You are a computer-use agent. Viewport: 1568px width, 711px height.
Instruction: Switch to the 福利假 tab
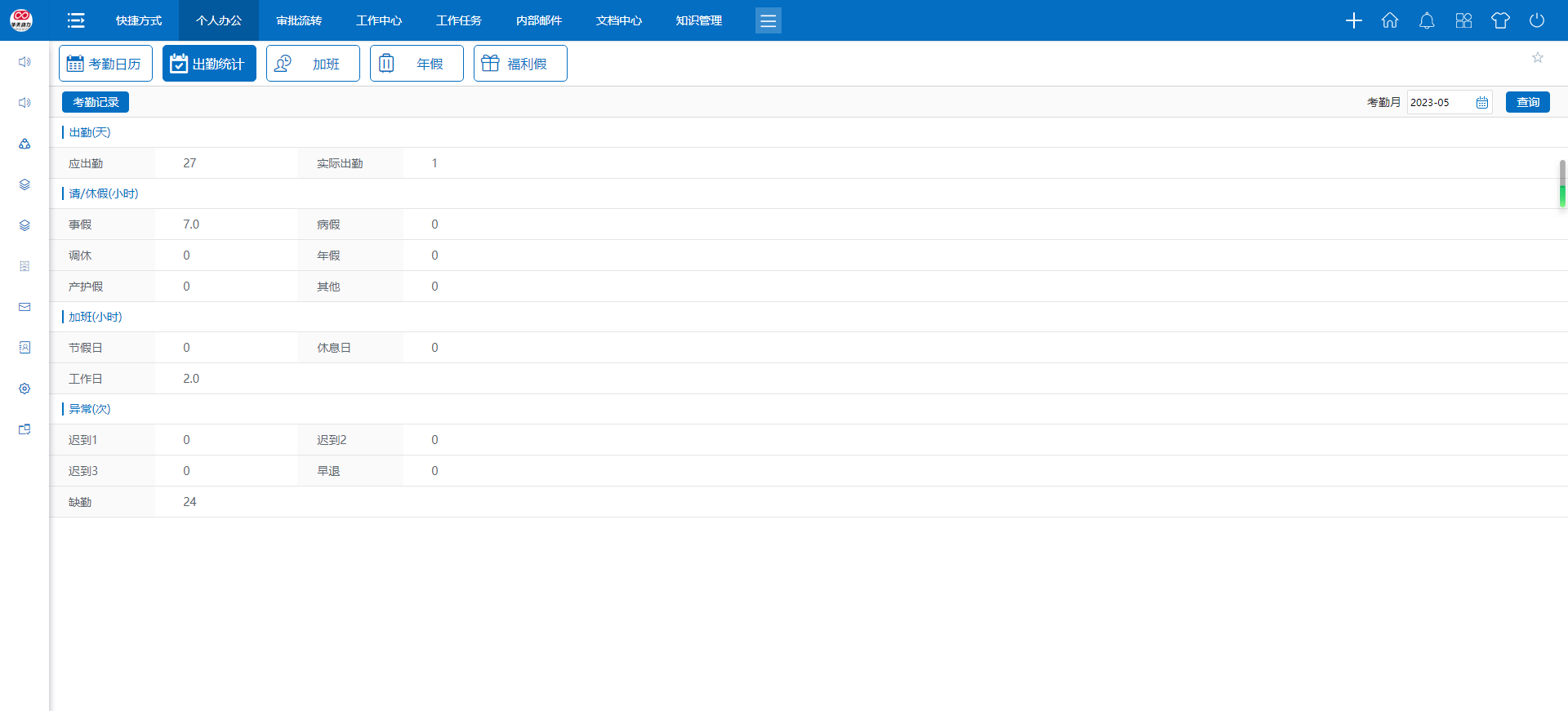(x=520, y=64)
